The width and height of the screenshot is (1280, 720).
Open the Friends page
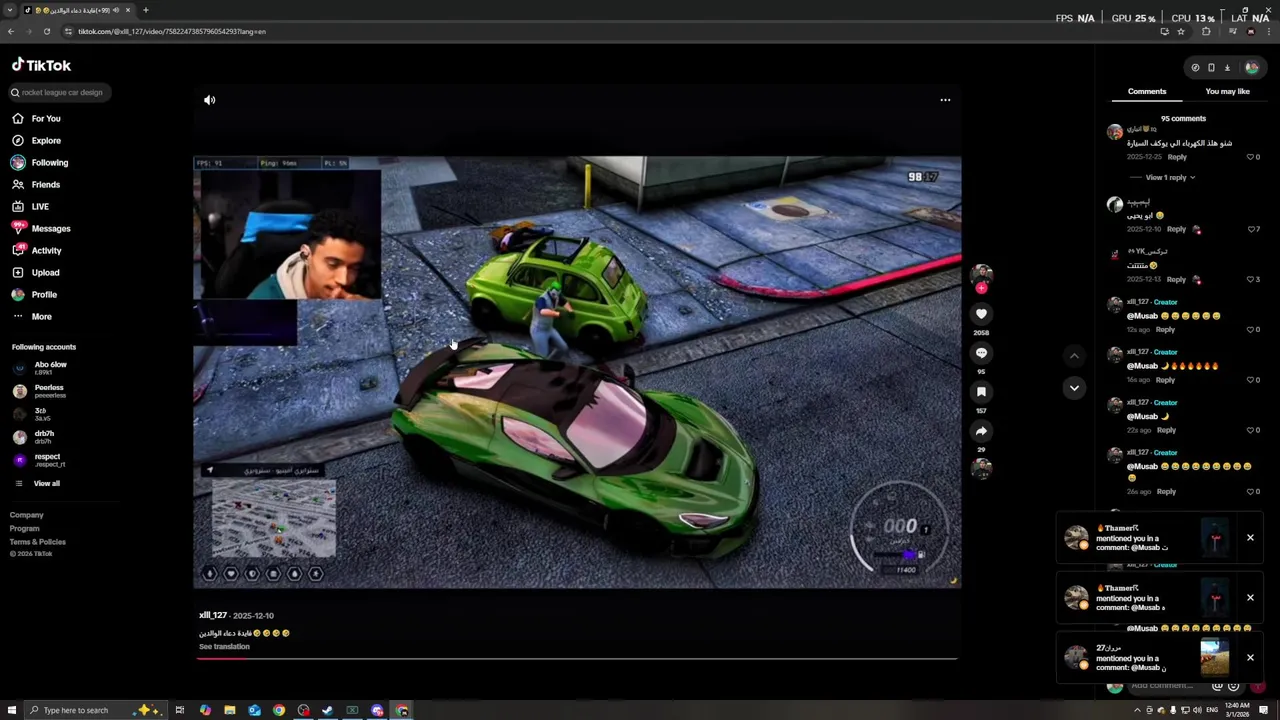[x=36, y=184]
